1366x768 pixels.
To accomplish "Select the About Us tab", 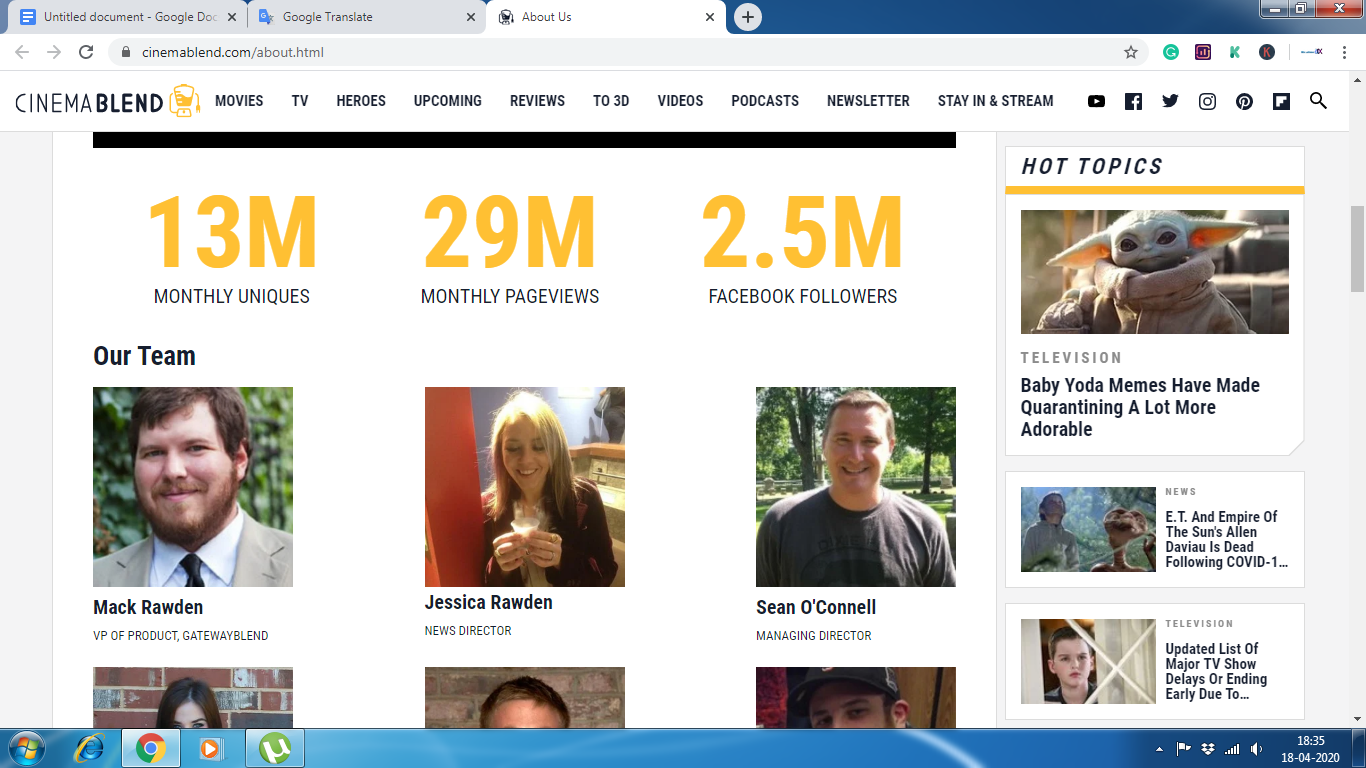I will coord(606,17).
